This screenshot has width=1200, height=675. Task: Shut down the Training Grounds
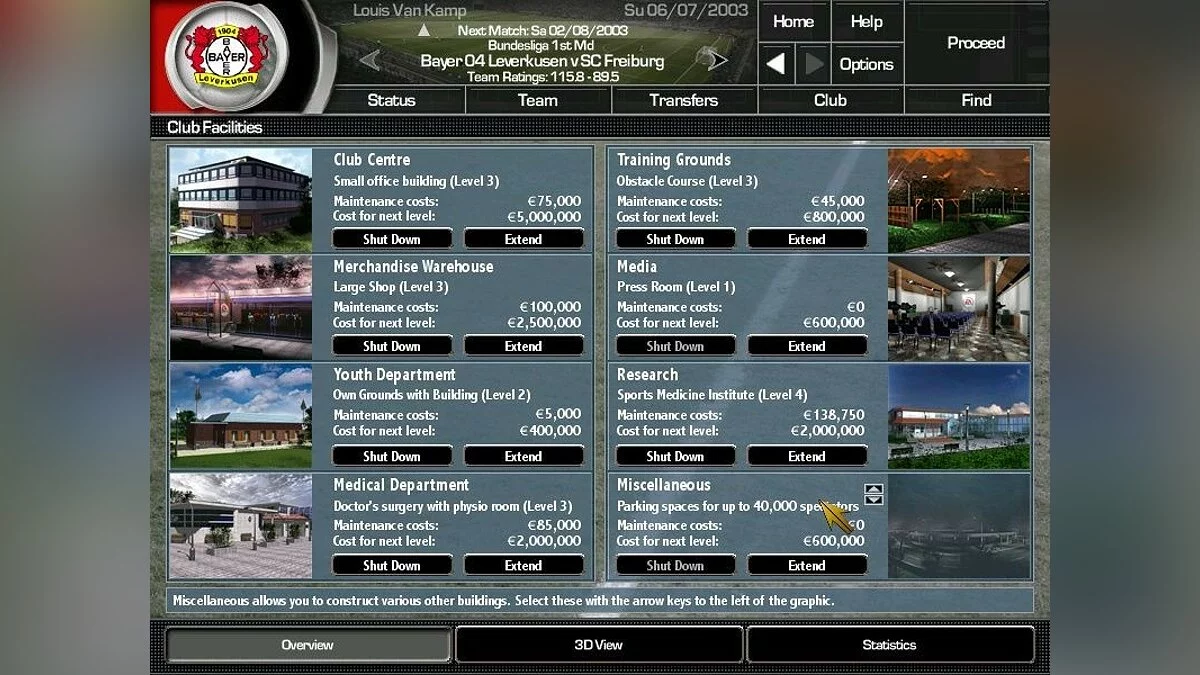(x=676, y=239)
